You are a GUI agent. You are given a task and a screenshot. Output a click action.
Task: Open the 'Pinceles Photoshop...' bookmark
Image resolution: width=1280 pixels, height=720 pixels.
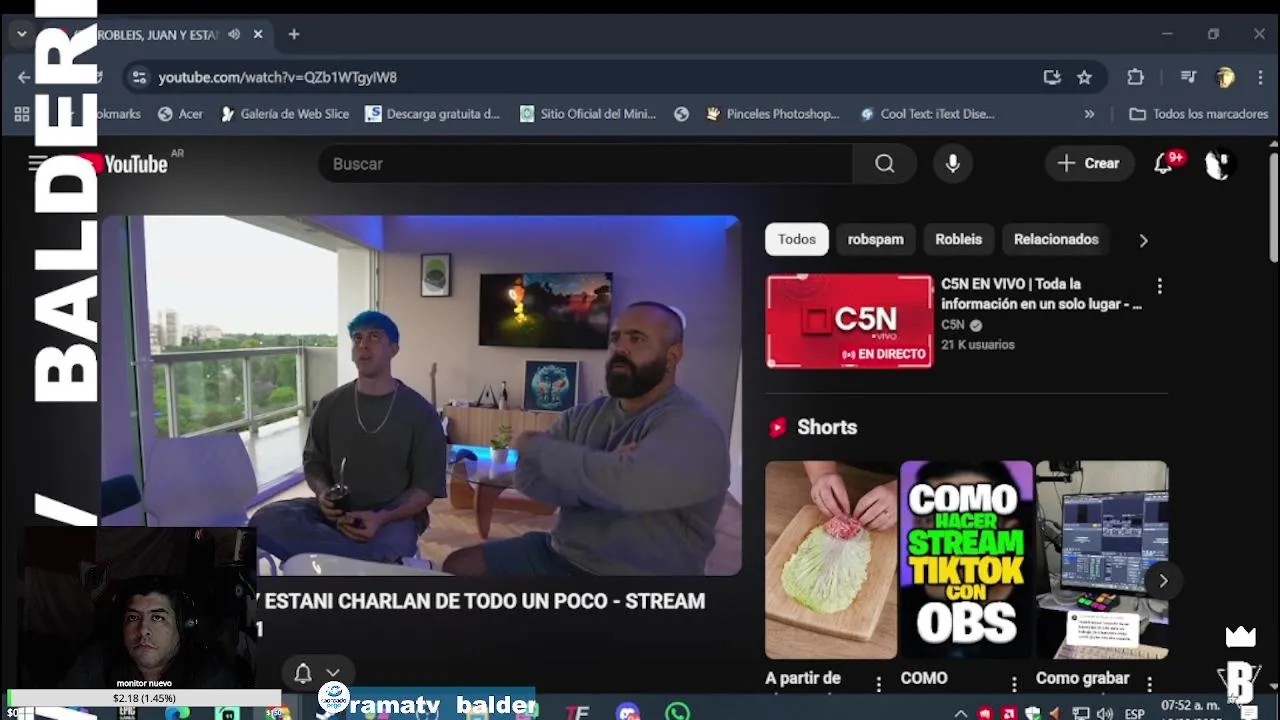click(772, 114)
